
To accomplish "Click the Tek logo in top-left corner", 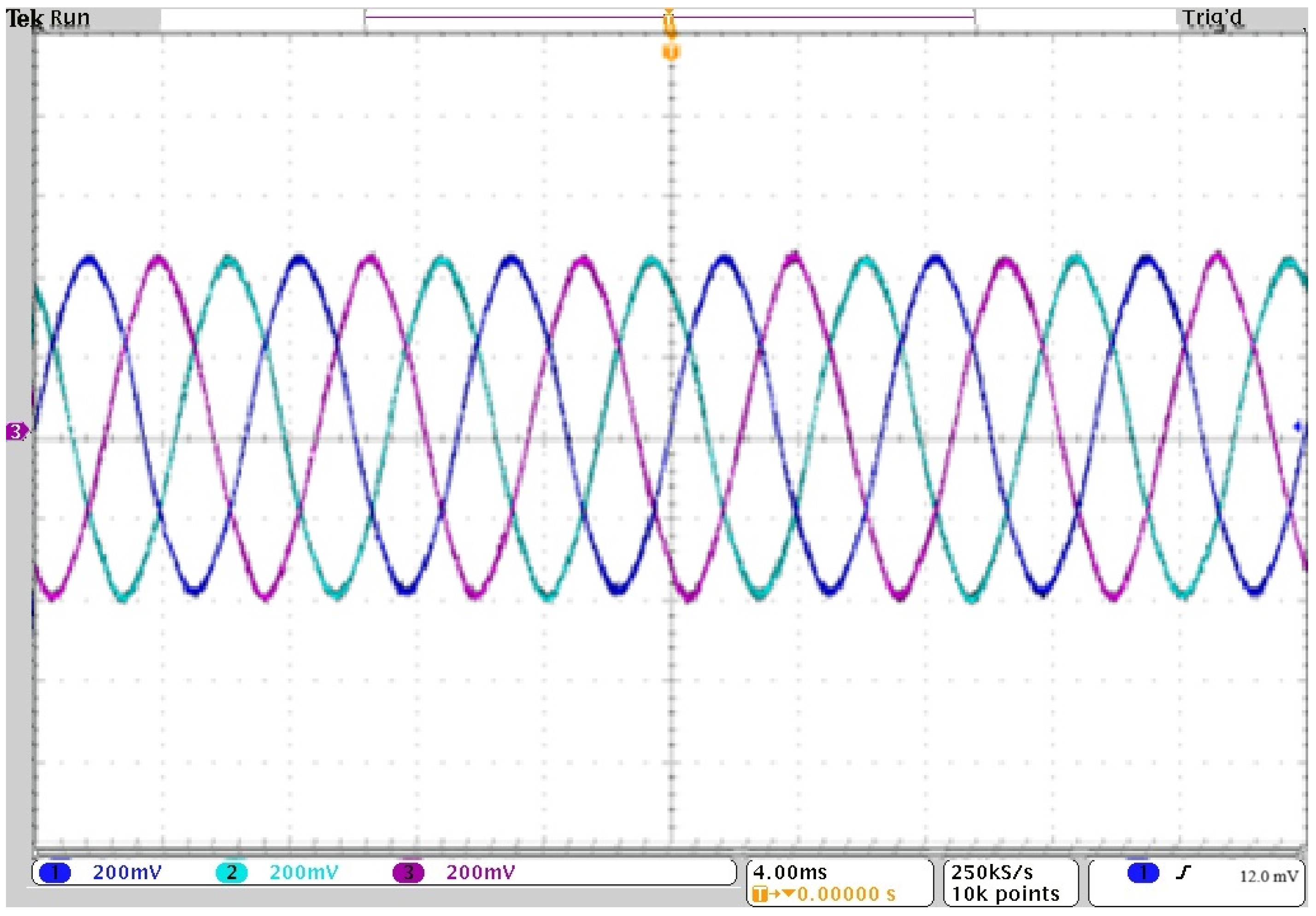I will tap(24, 19).
